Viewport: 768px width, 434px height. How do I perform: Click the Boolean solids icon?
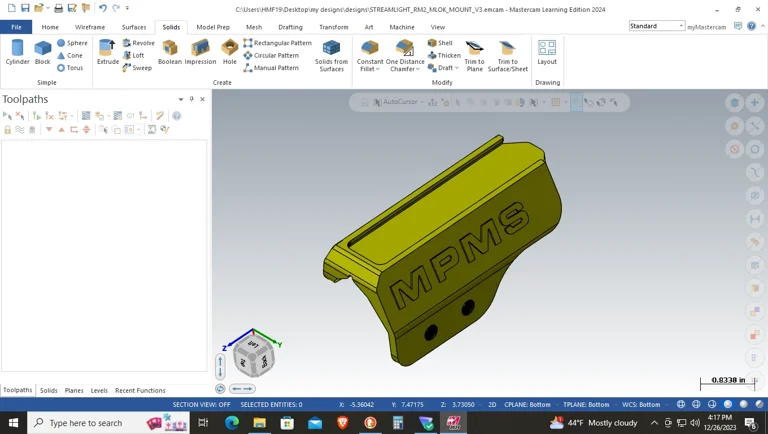(x=170, y=52)
